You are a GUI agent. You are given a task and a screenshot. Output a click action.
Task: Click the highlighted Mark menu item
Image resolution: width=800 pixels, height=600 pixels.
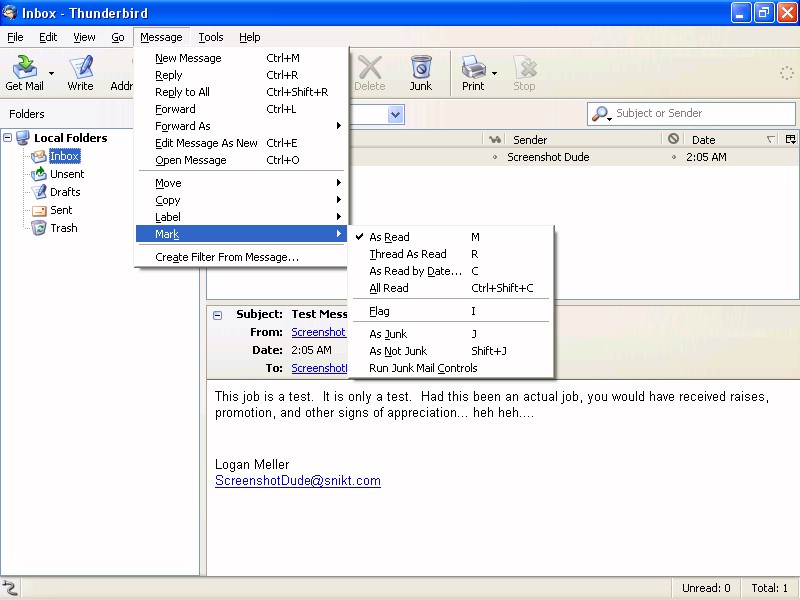[241, 234]
